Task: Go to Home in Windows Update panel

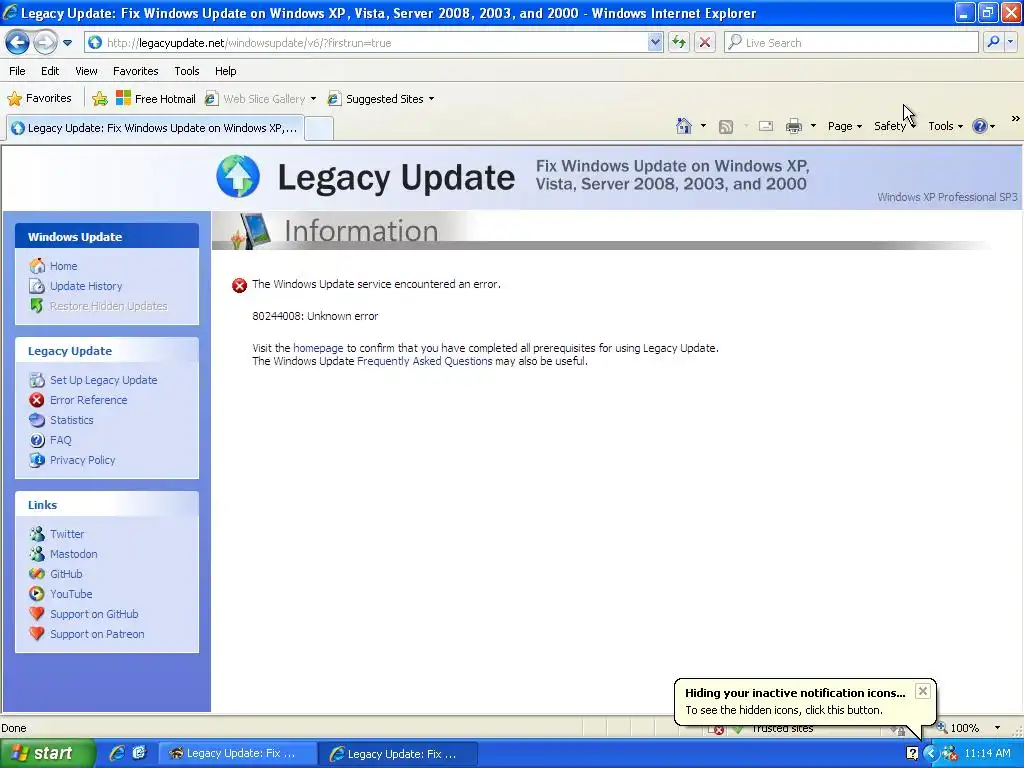Action: tap(63, 266)
